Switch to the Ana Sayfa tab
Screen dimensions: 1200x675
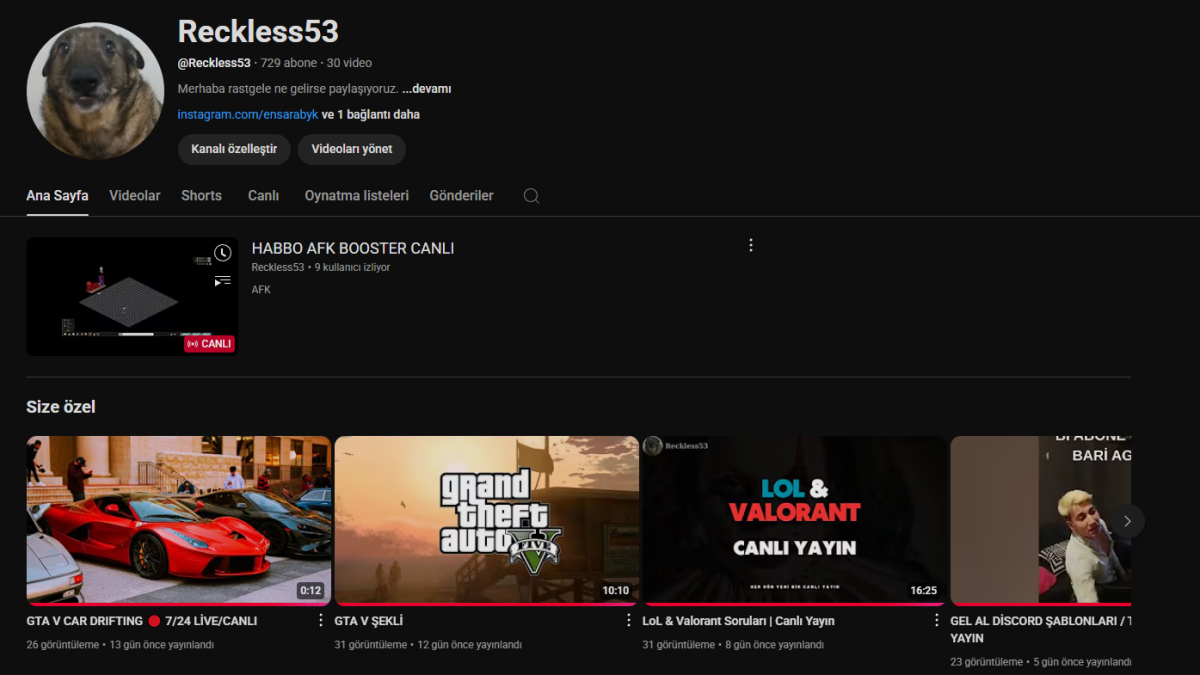pyautogui.click(x=57, y=196)
